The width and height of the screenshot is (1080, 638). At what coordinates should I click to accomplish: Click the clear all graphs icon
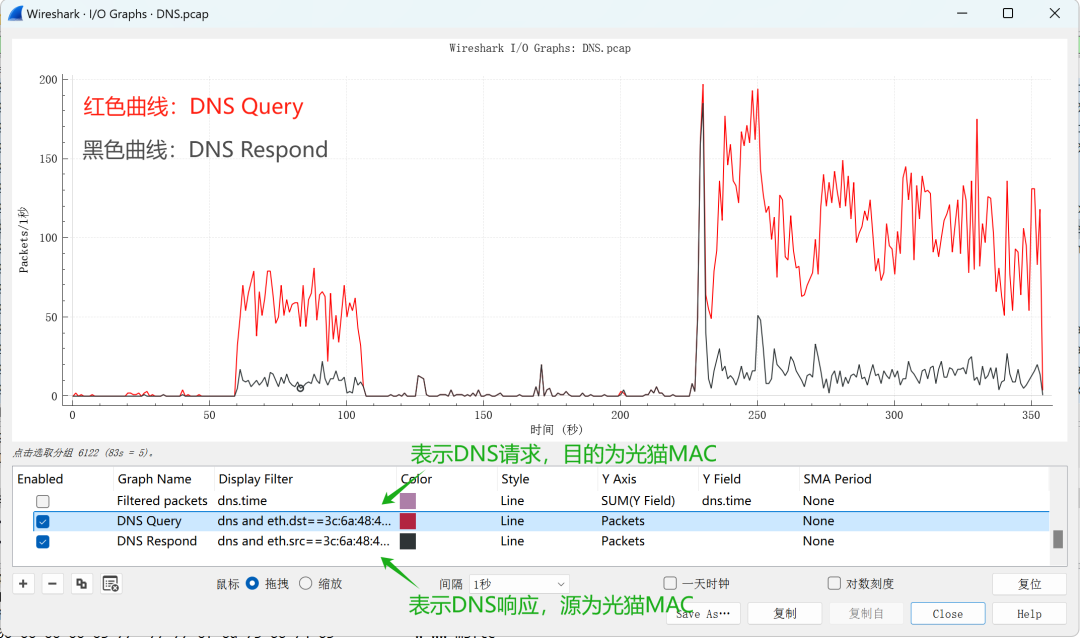point(111,584)
